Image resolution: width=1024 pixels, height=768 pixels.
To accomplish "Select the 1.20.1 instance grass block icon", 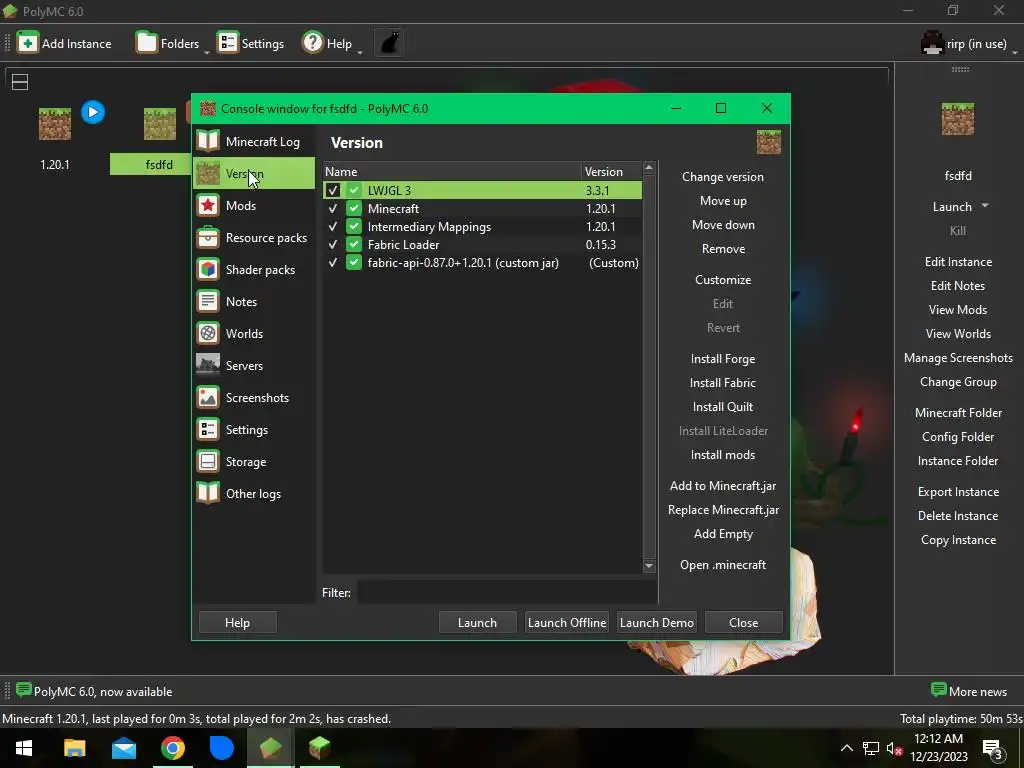I will point(55,123).
